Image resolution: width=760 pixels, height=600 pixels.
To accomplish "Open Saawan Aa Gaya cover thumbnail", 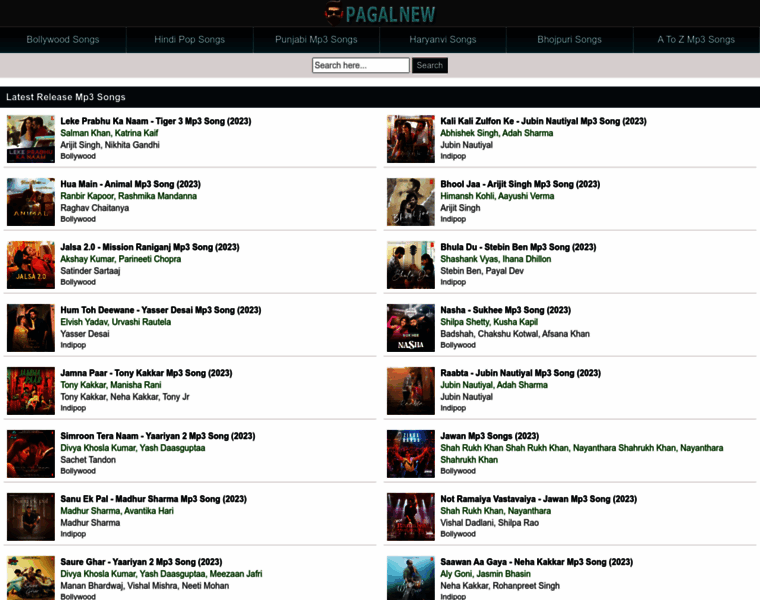I will point(411,578).
